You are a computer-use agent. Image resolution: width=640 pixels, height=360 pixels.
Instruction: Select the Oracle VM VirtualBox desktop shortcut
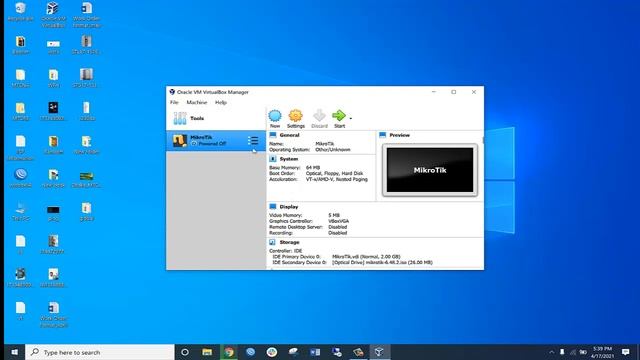click(53, 14)
